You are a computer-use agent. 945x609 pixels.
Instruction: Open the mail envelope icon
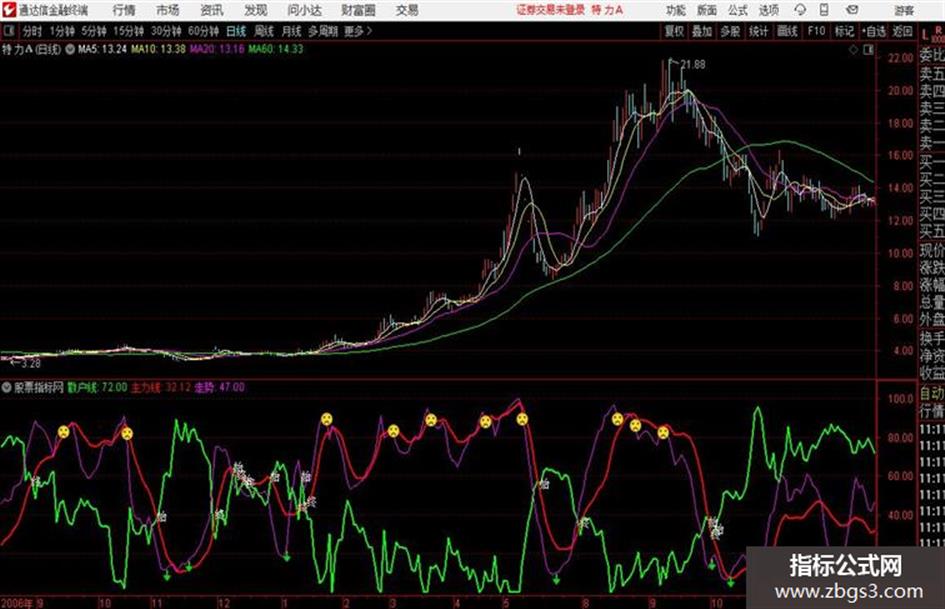[x=852, y=10]
